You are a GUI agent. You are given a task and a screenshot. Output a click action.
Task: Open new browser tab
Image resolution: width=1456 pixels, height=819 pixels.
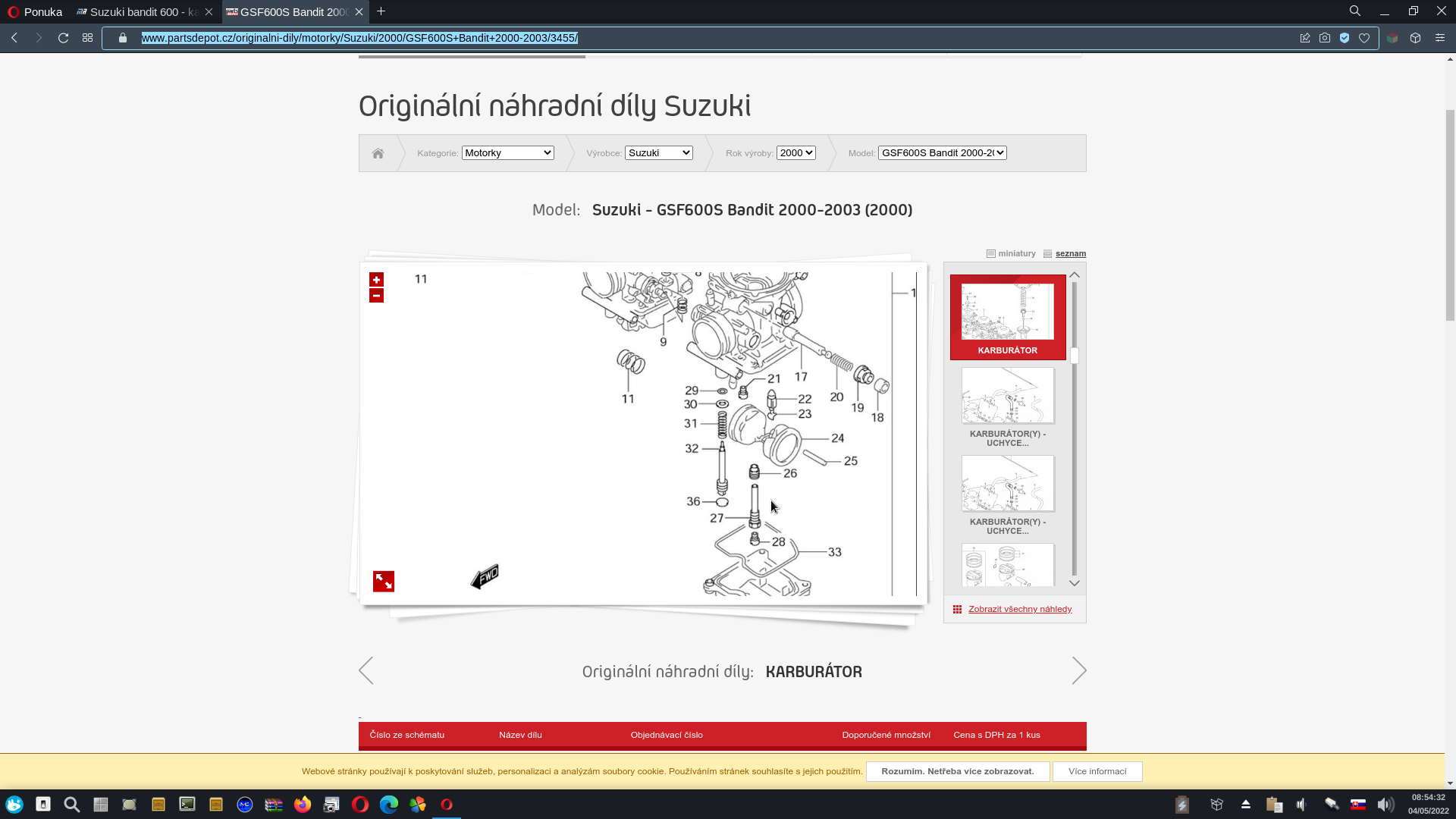click(x=381, y=11)
